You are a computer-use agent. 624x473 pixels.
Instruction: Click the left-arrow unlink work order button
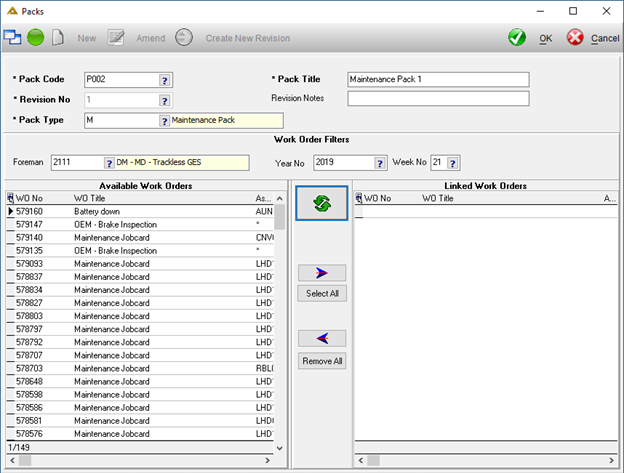click(322, 339)
